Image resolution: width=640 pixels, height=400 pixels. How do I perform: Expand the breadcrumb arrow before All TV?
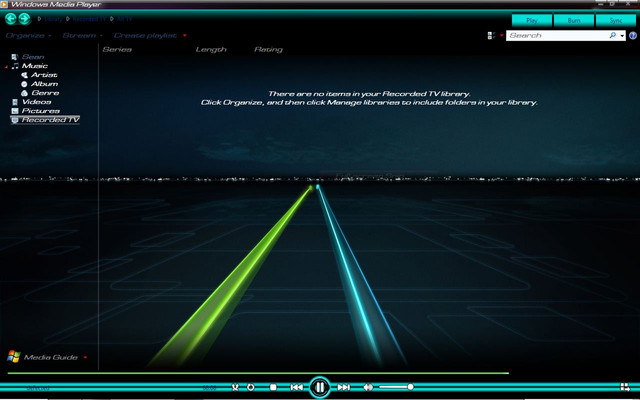[x=112, y=19]
